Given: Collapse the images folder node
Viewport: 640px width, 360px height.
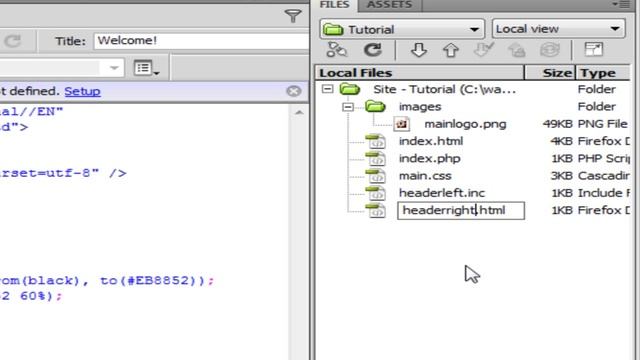Looking at the screenshot, I should point(348,107).
